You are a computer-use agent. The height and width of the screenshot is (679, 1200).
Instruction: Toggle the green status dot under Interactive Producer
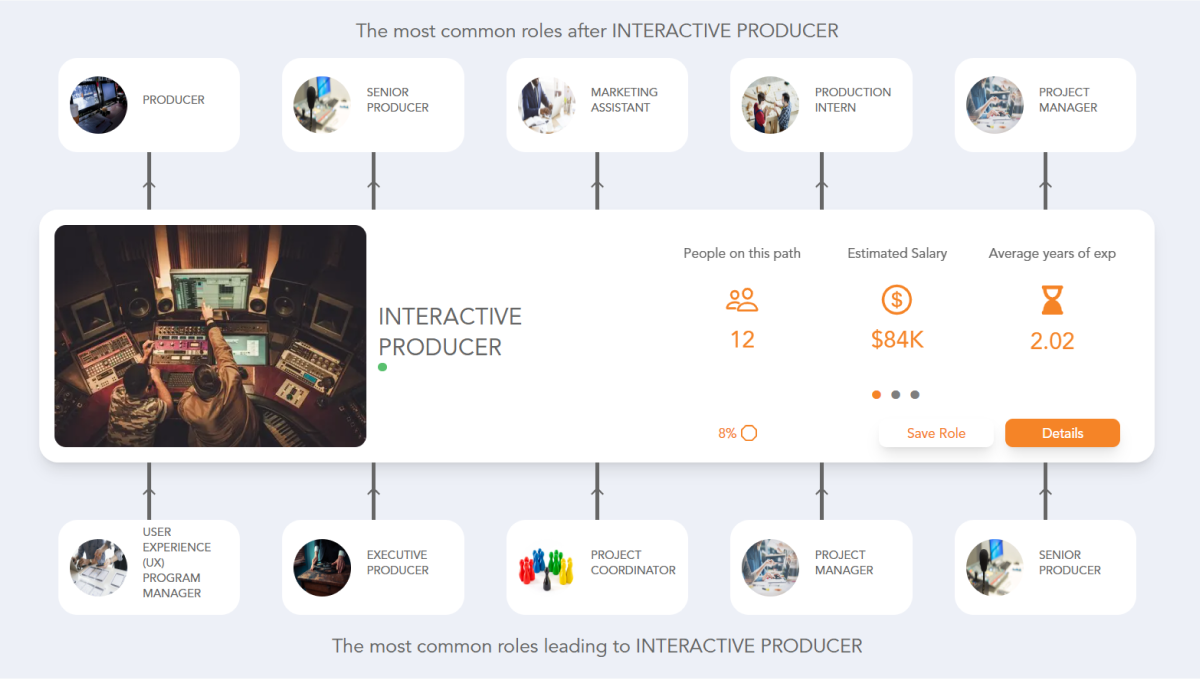[382, 367]
